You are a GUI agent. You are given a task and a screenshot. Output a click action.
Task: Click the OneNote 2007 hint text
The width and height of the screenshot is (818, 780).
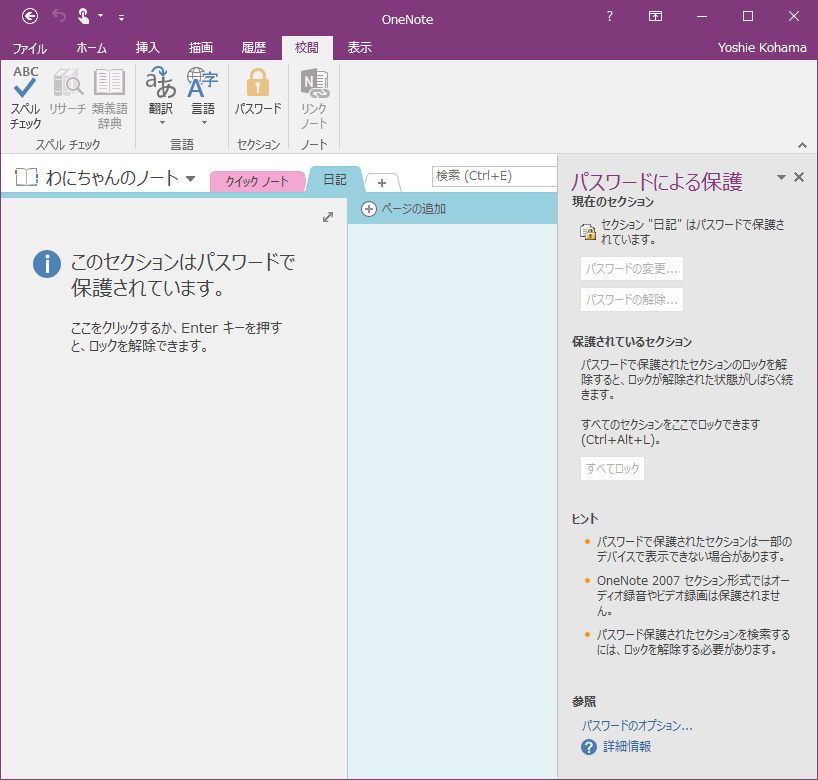[x=693, y=595]
